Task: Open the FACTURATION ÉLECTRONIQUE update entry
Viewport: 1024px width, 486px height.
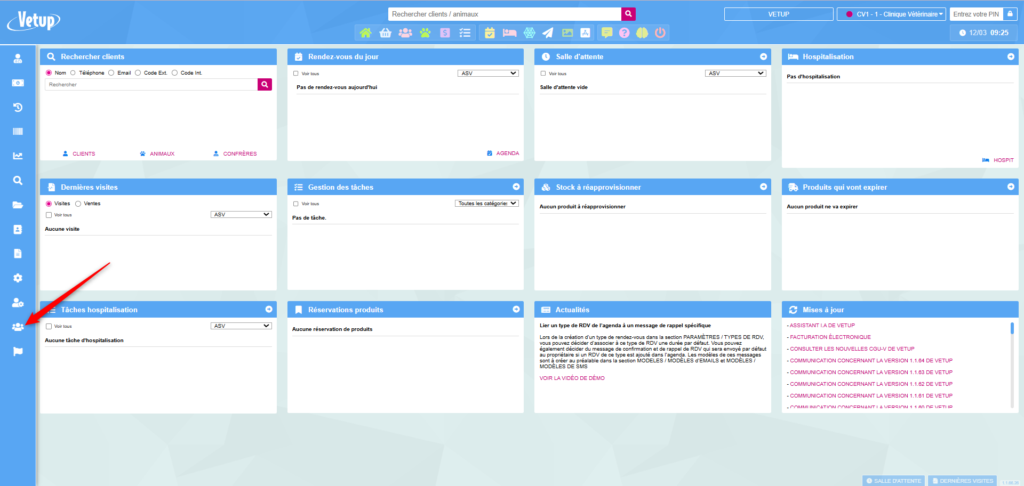Action: point(828,337)
